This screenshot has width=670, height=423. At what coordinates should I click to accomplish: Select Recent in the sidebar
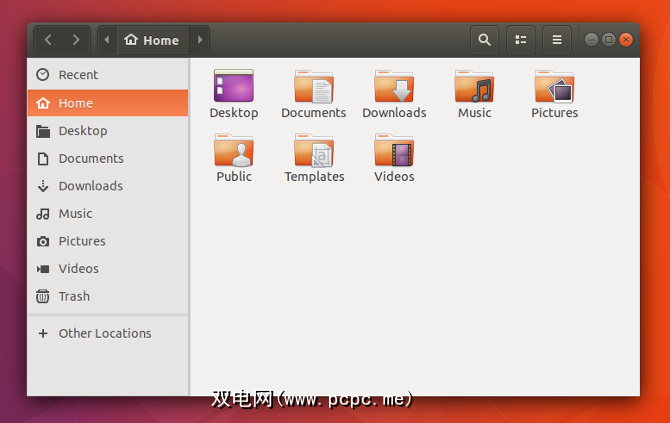pyautogui.click(x=108, y=75)
